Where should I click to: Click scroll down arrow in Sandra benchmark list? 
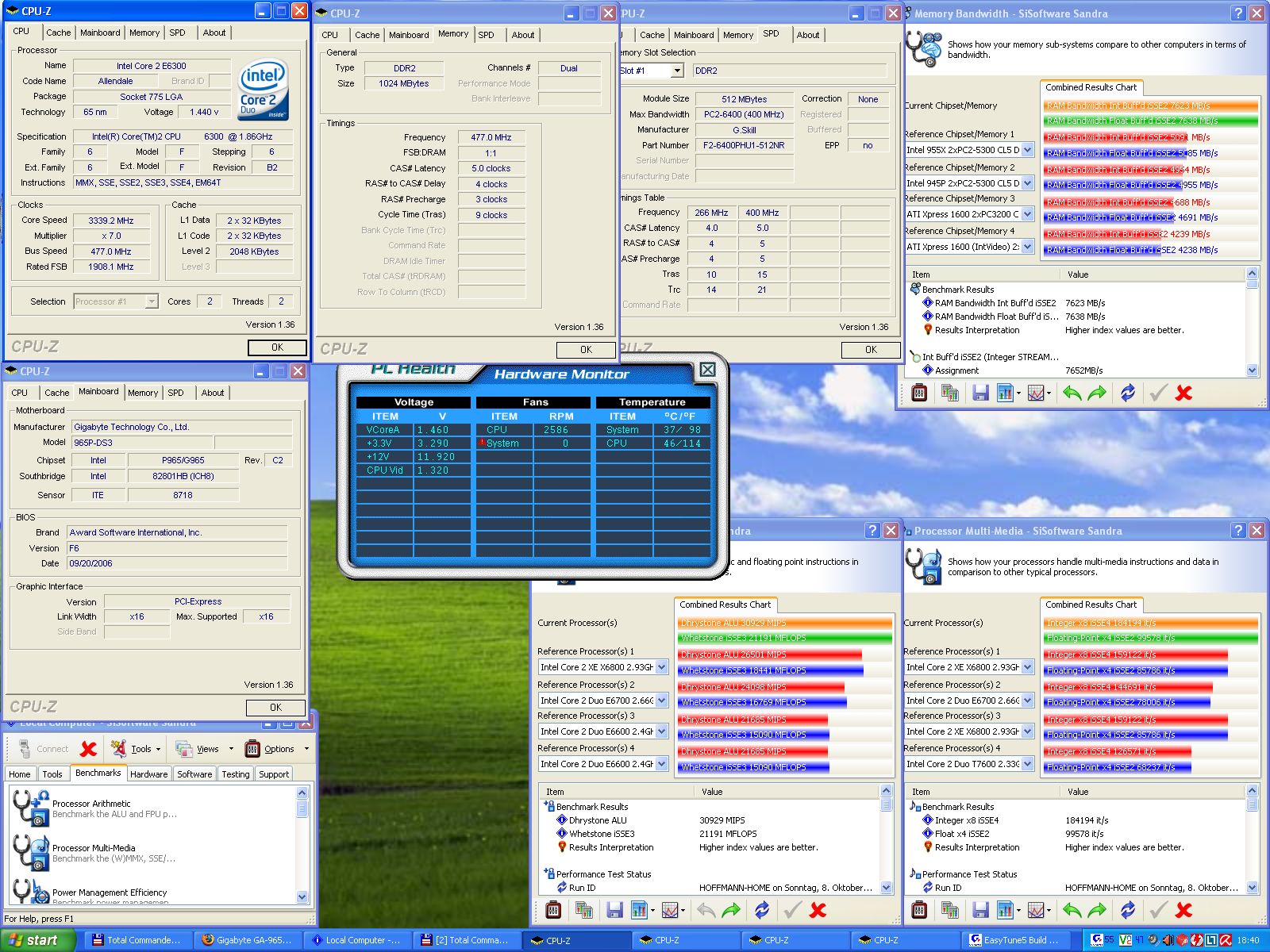(x=302, y=897)
